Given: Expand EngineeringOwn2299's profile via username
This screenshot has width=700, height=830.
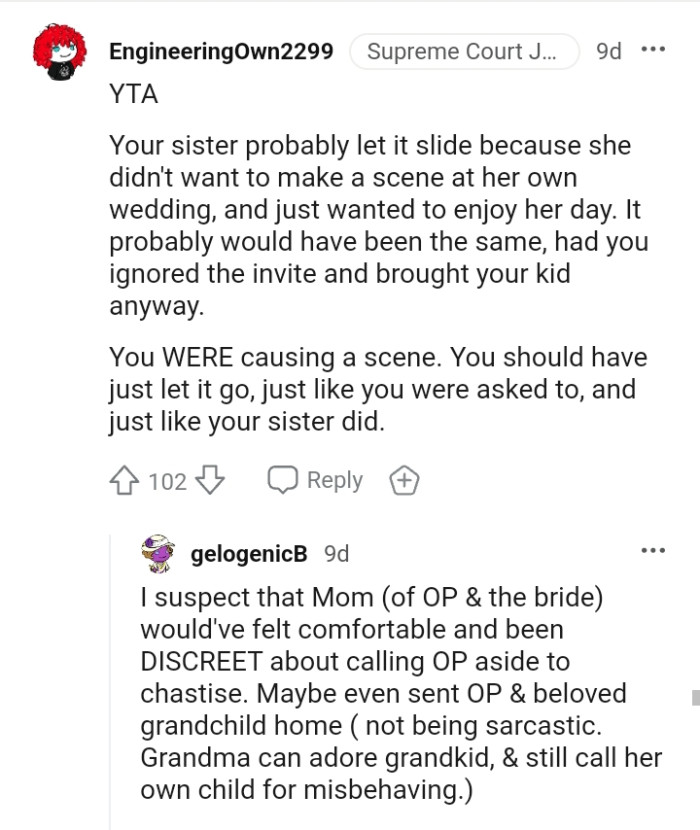Looking at the screenshot, I should [x=222, y=51].
